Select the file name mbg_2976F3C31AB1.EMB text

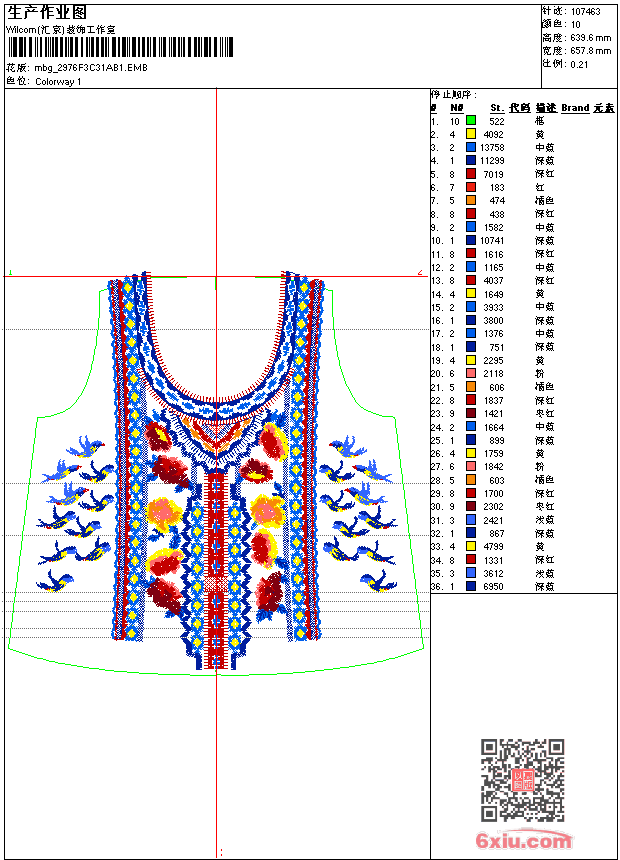click(91, 68)
